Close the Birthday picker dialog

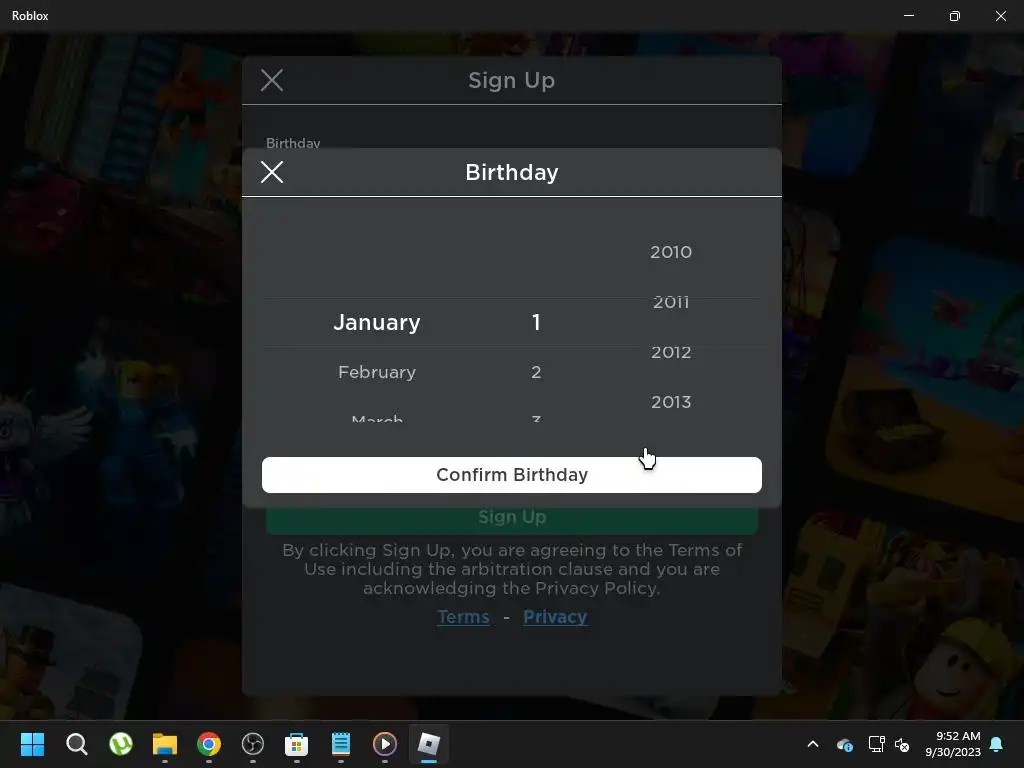(x=272, y=172)
